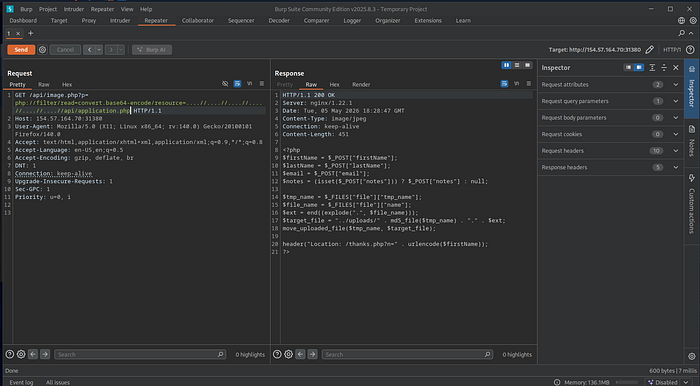700x386 pixels.
Task: Open Notes side tab
Action: click(692, 143)
